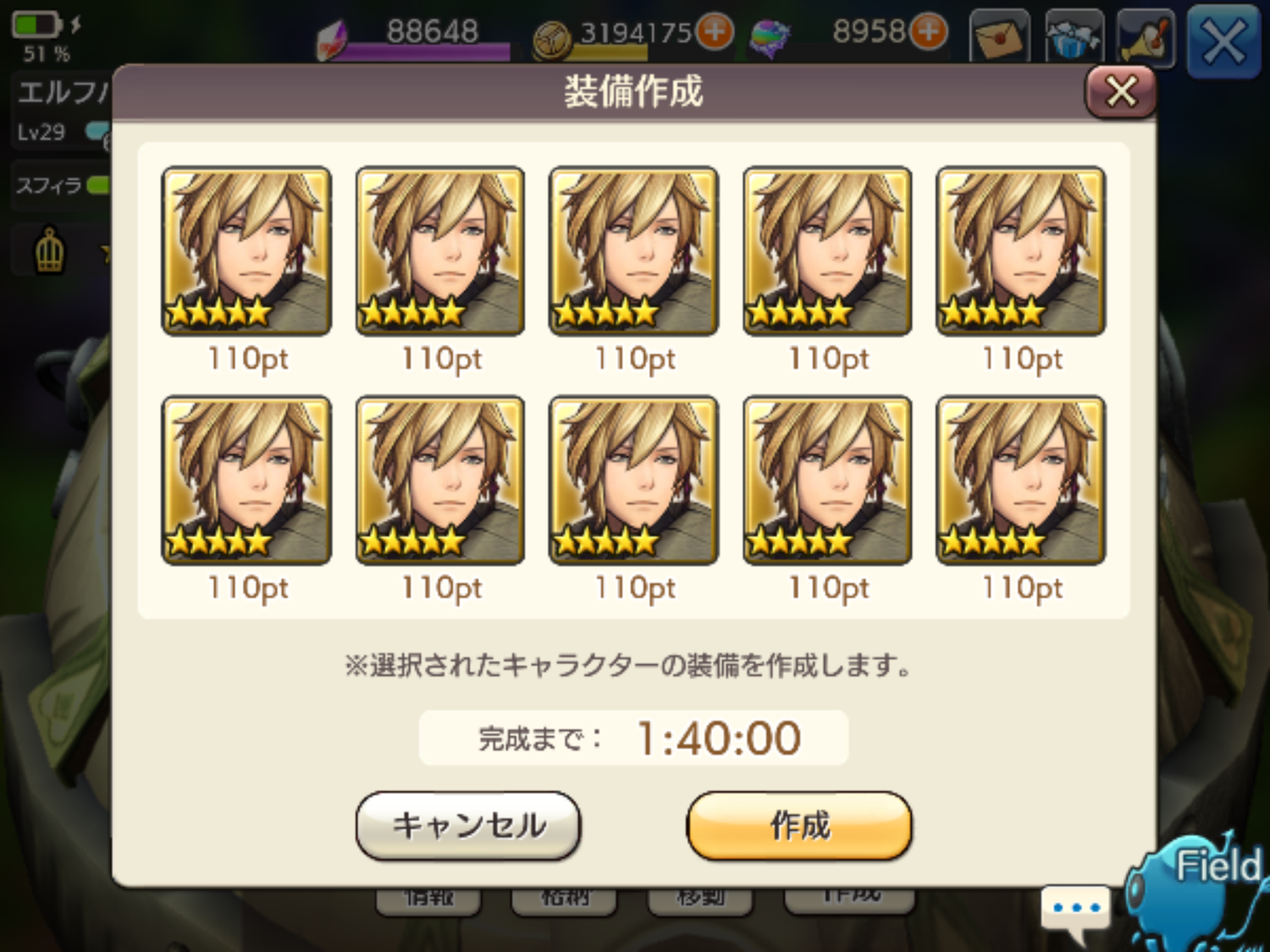
Task: Click the キャンセル cancel button
Action: [x=468, y=825]
